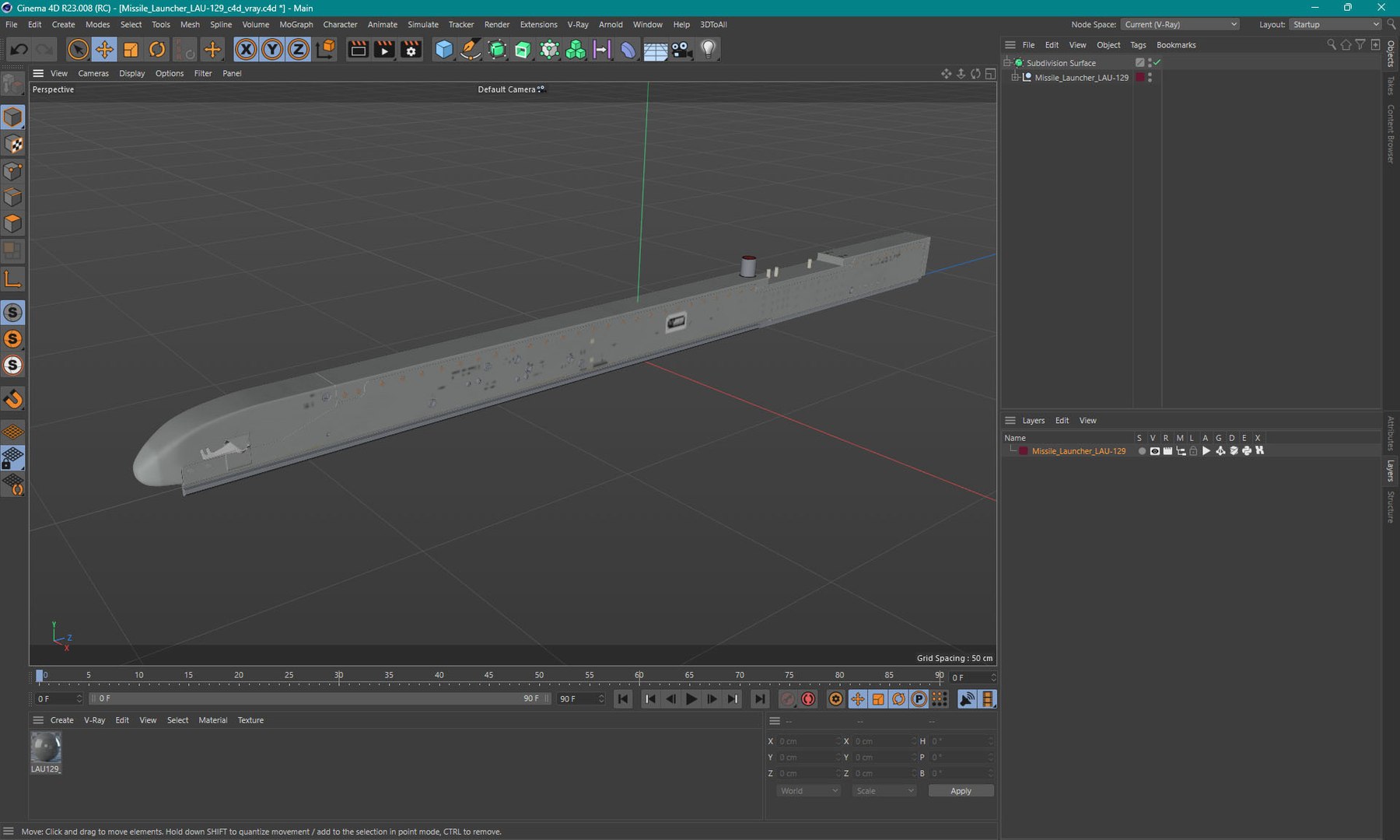Open the MoGraph Cloner icon
1400x840 pixels.
576,49
